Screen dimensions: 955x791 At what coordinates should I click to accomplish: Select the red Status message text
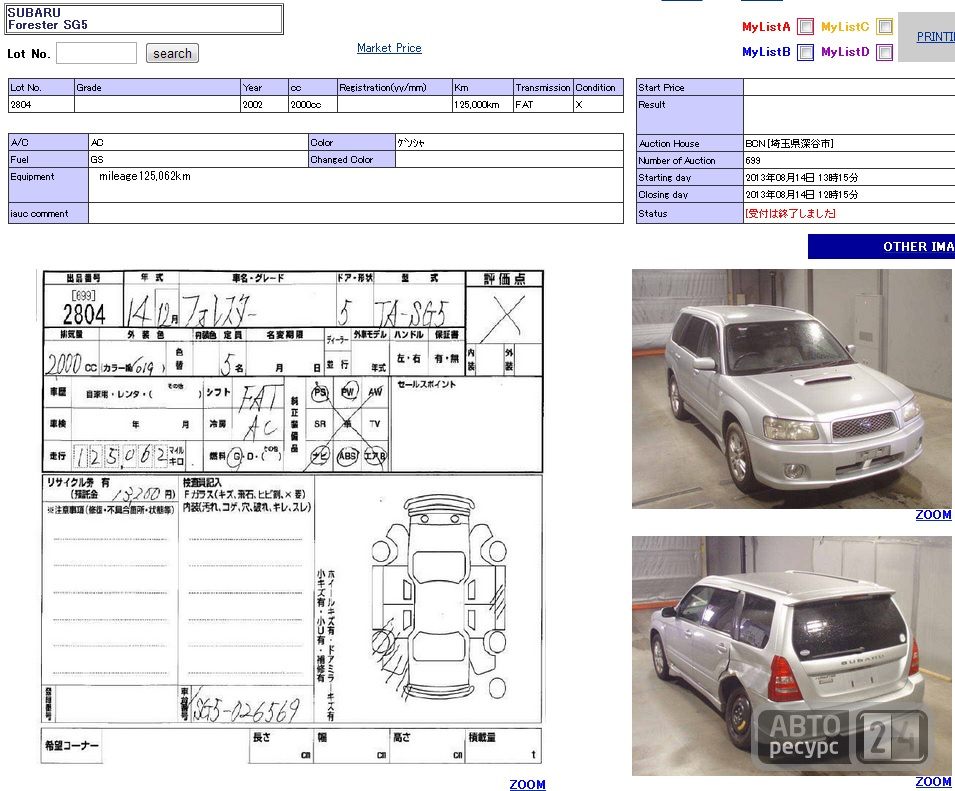pyautogui.click(x=790, y=213)
